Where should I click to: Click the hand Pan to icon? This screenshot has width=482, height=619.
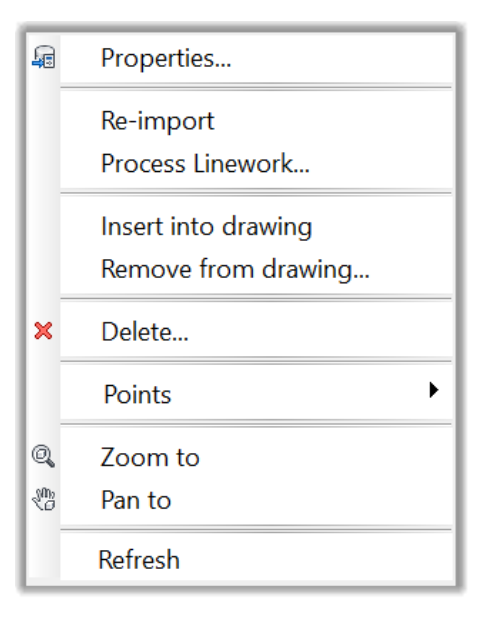pyautogui.click(x=43, y=499)
